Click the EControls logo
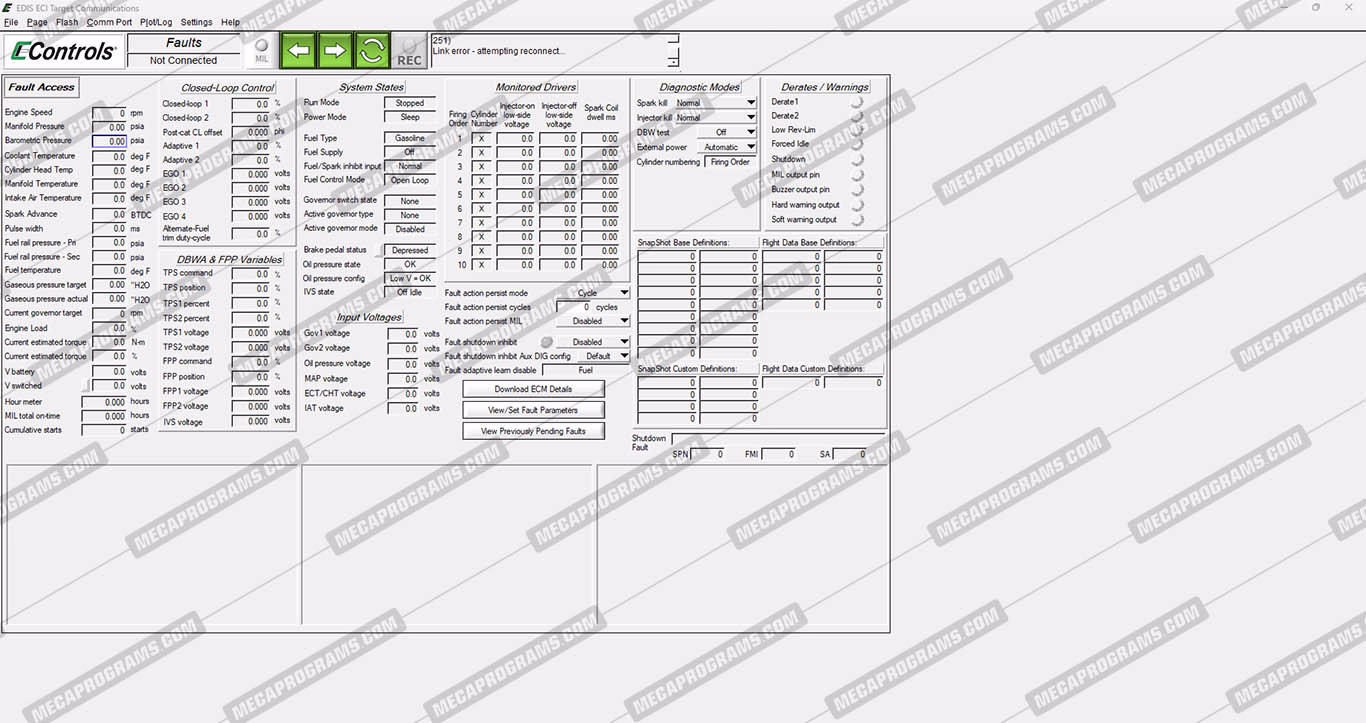This screenshot has width=1366, height=723. pos(61,50)
